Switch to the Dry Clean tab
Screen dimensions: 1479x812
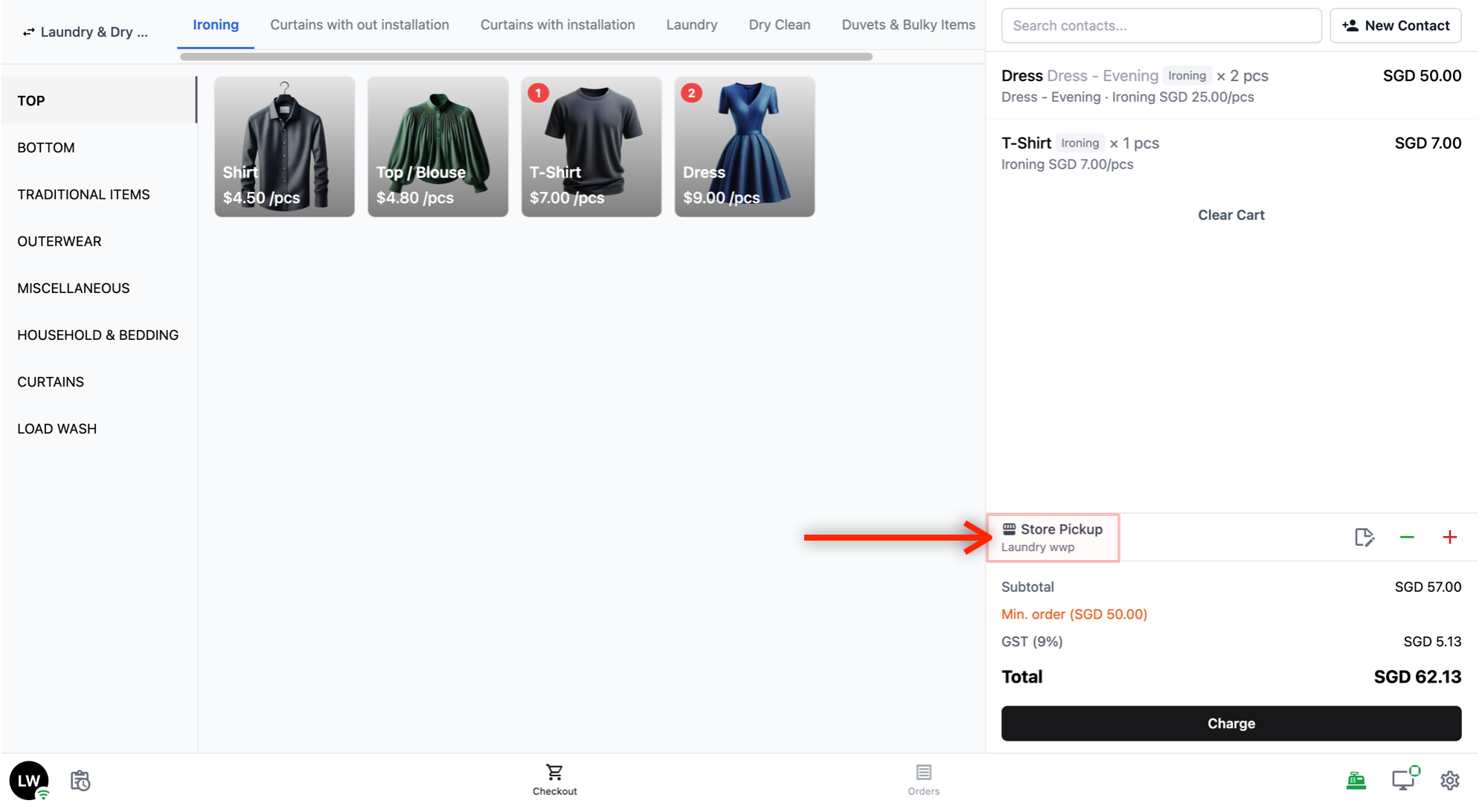779,25
